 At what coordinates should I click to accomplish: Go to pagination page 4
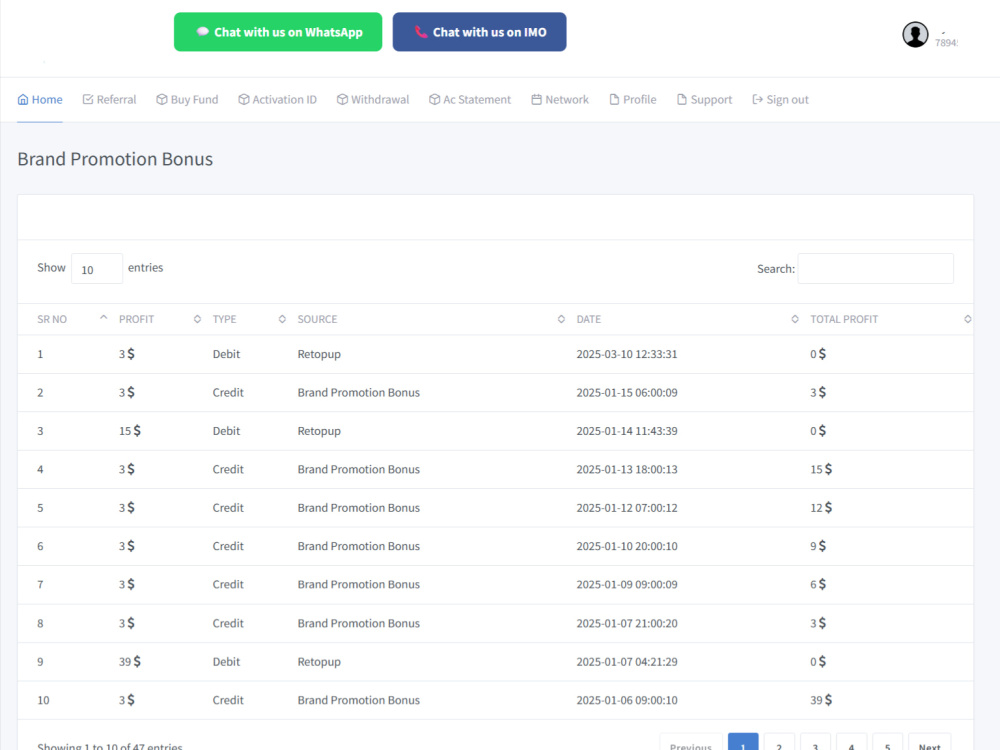[851, 744]
